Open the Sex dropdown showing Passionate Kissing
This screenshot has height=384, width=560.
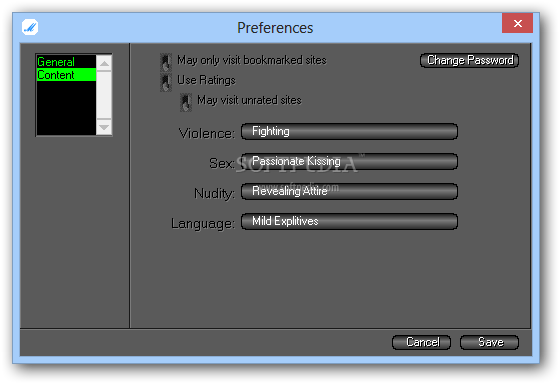[349, 161]
